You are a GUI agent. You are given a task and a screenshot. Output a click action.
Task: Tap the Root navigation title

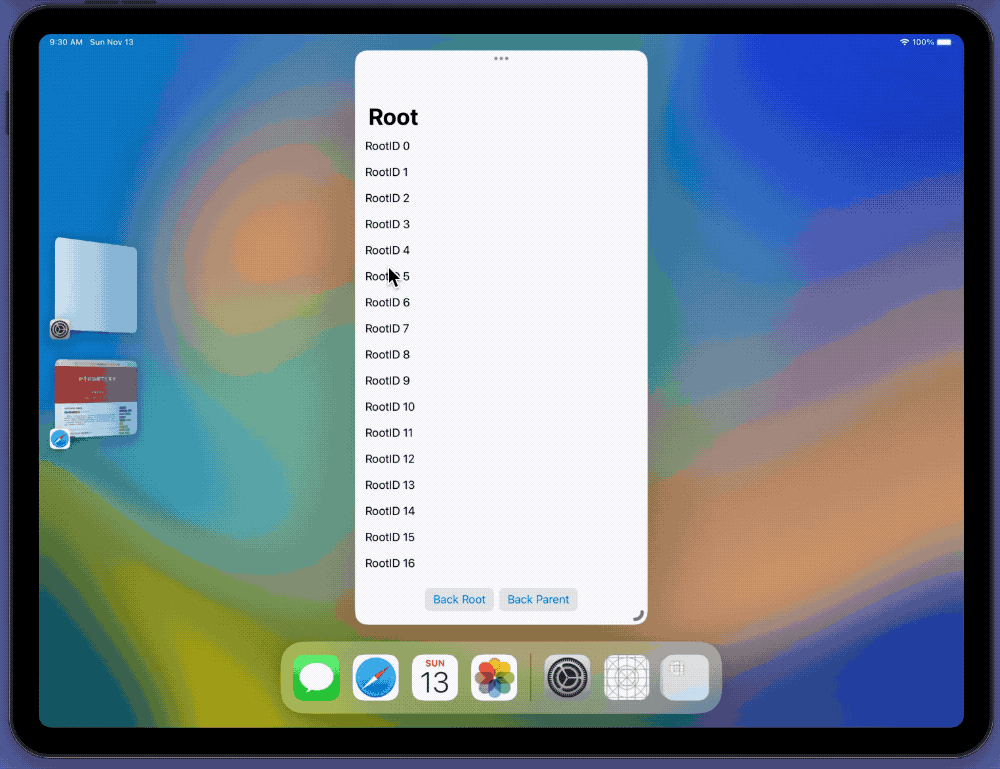(x=393, y=117)
